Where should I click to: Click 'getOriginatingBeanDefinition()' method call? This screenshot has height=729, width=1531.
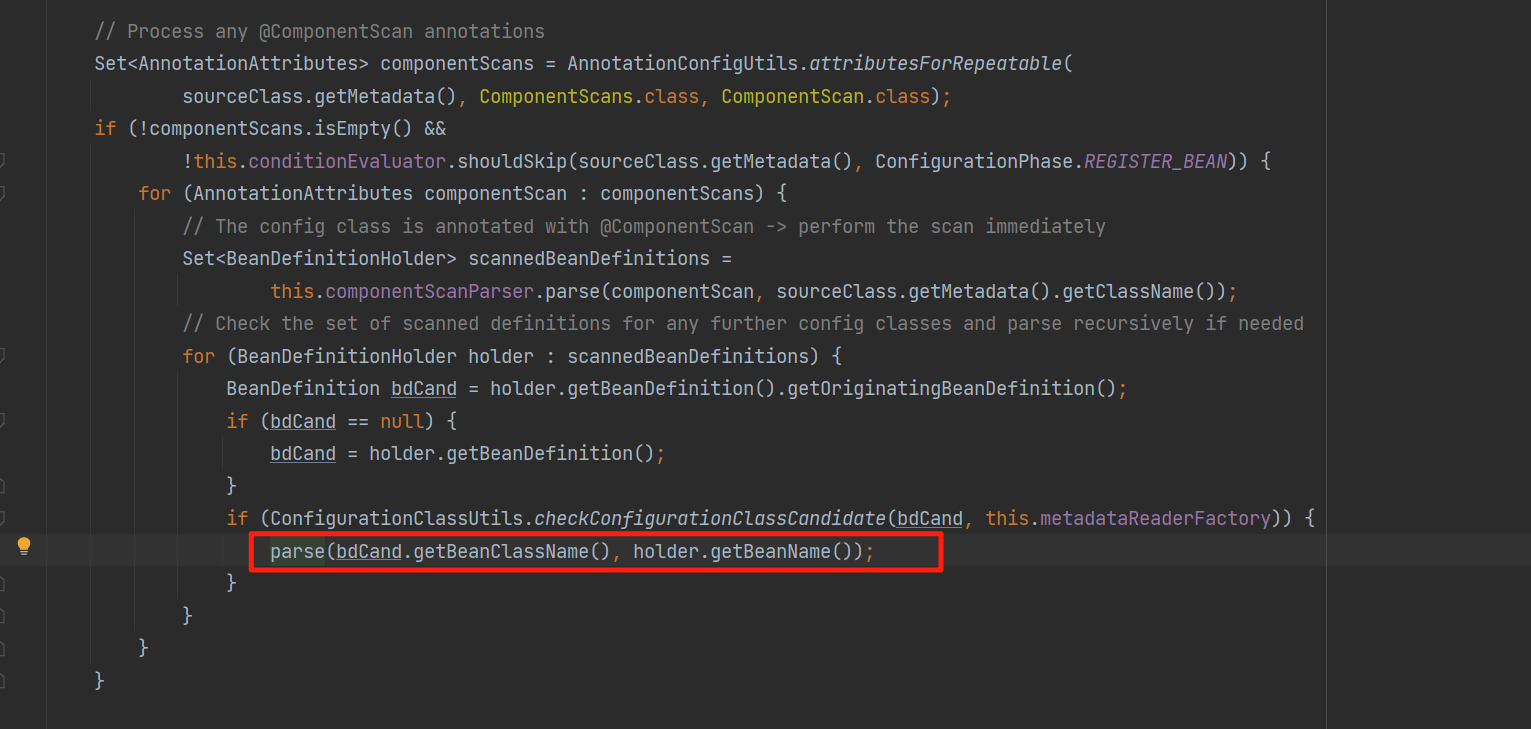952,388
